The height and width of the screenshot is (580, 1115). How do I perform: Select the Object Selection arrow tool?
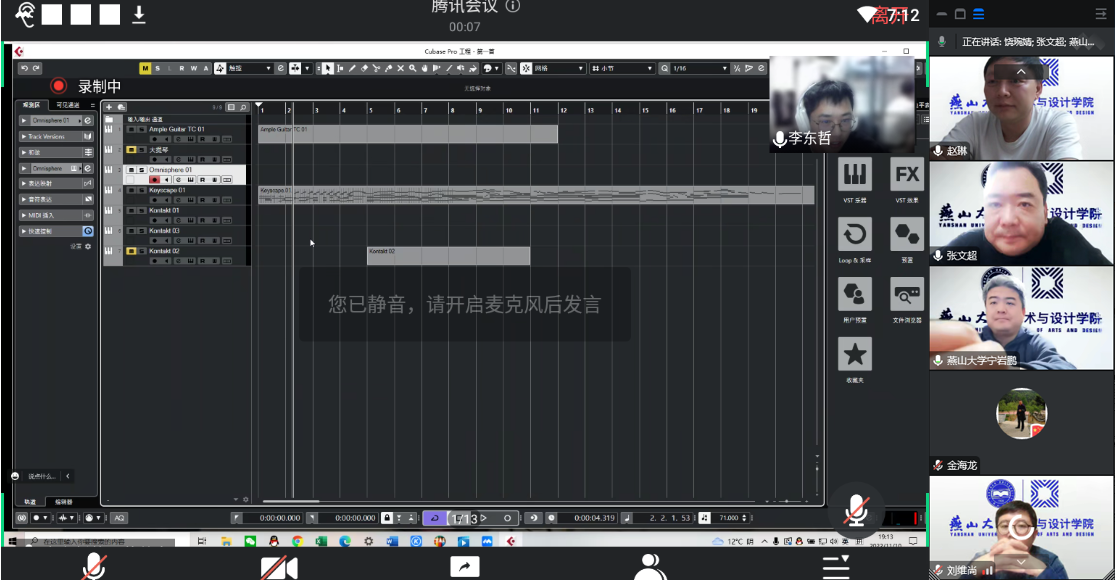tap(327, 68)
